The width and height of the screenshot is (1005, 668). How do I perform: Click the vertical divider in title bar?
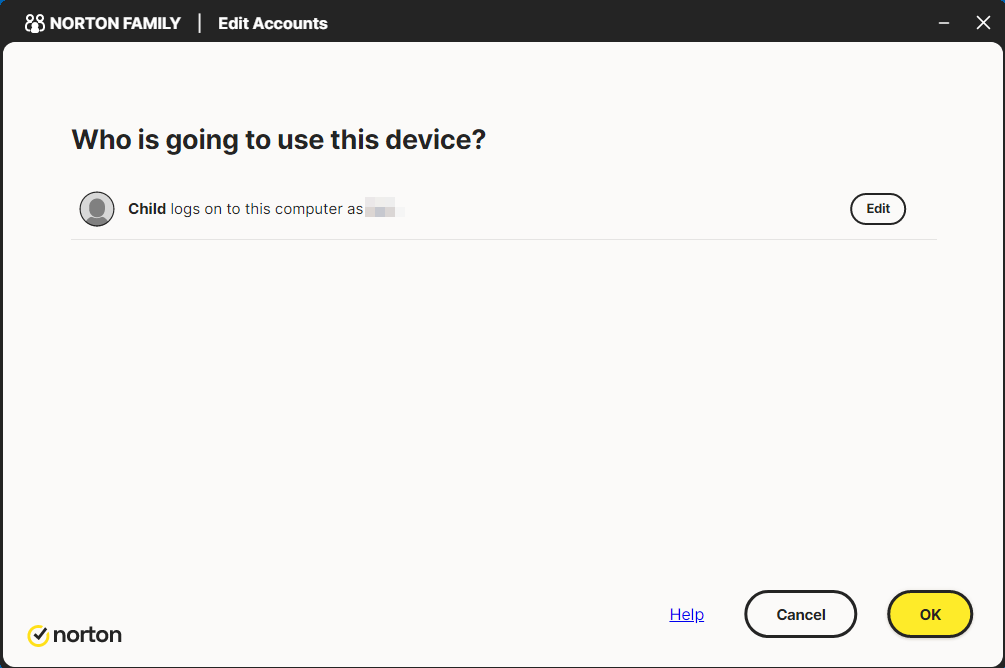coord(199,23)
